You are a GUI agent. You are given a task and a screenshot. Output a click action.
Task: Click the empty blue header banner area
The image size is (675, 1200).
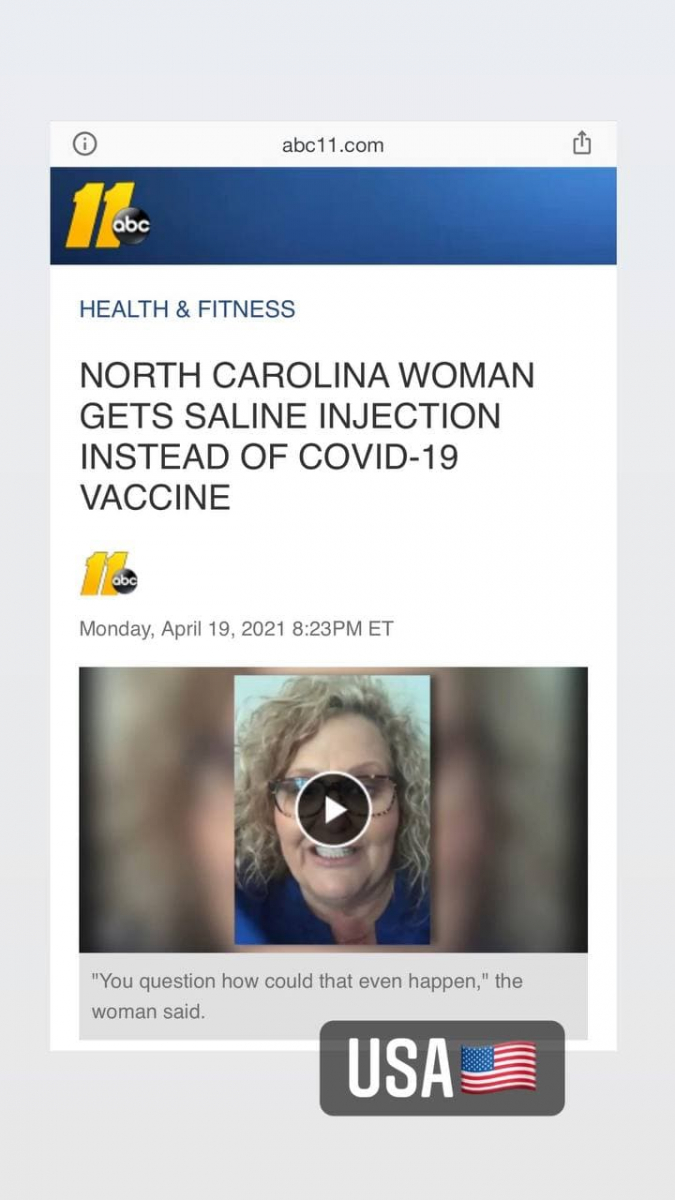385,216
